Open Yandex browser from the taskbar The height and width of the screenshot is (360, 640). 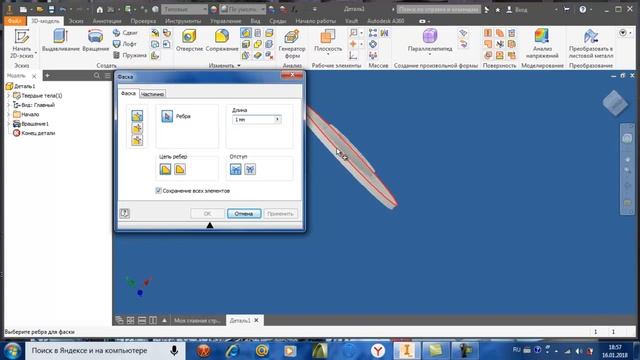(378, 350)
